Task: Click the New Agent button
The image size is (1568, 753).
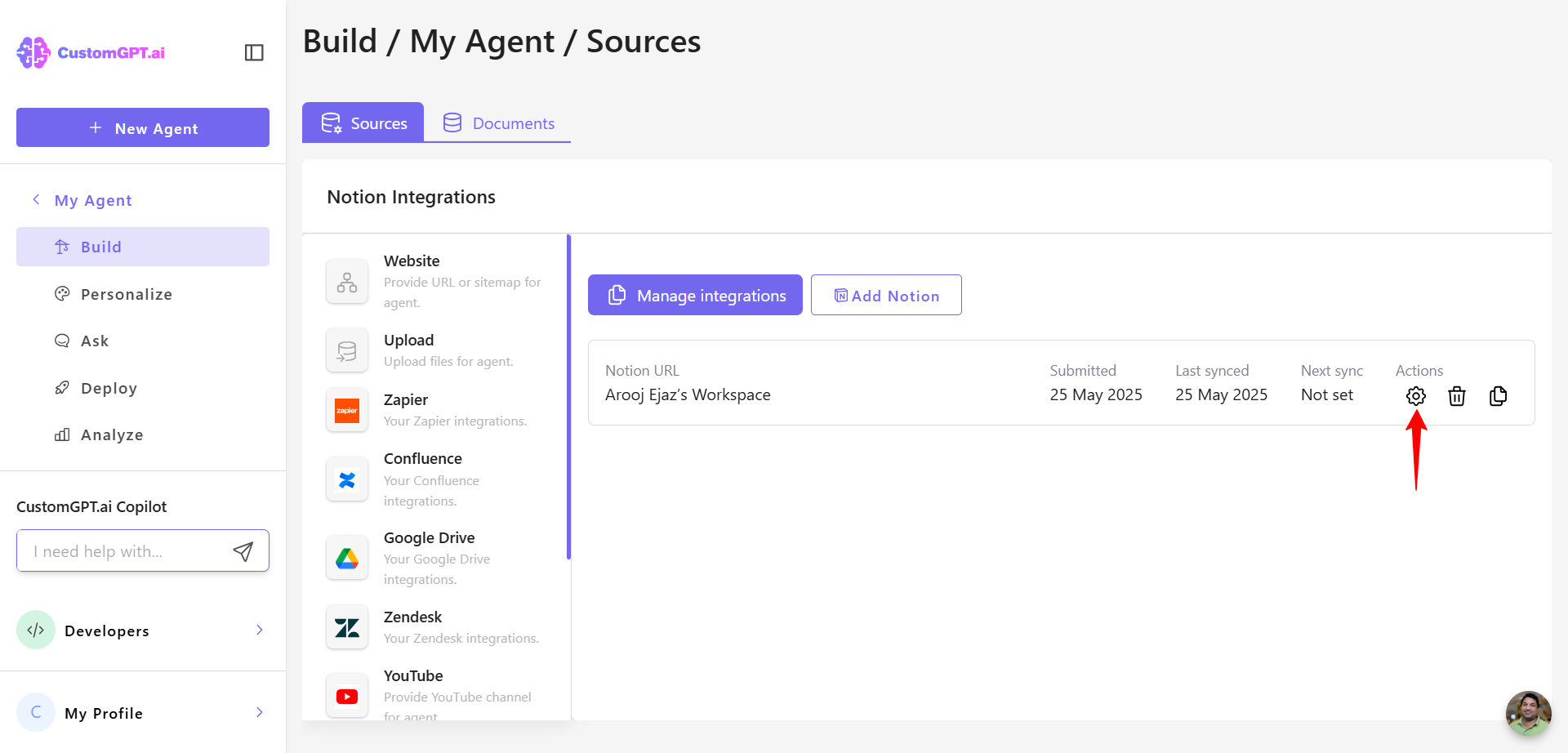Action: pyautogui.click(x=143, y=127)
